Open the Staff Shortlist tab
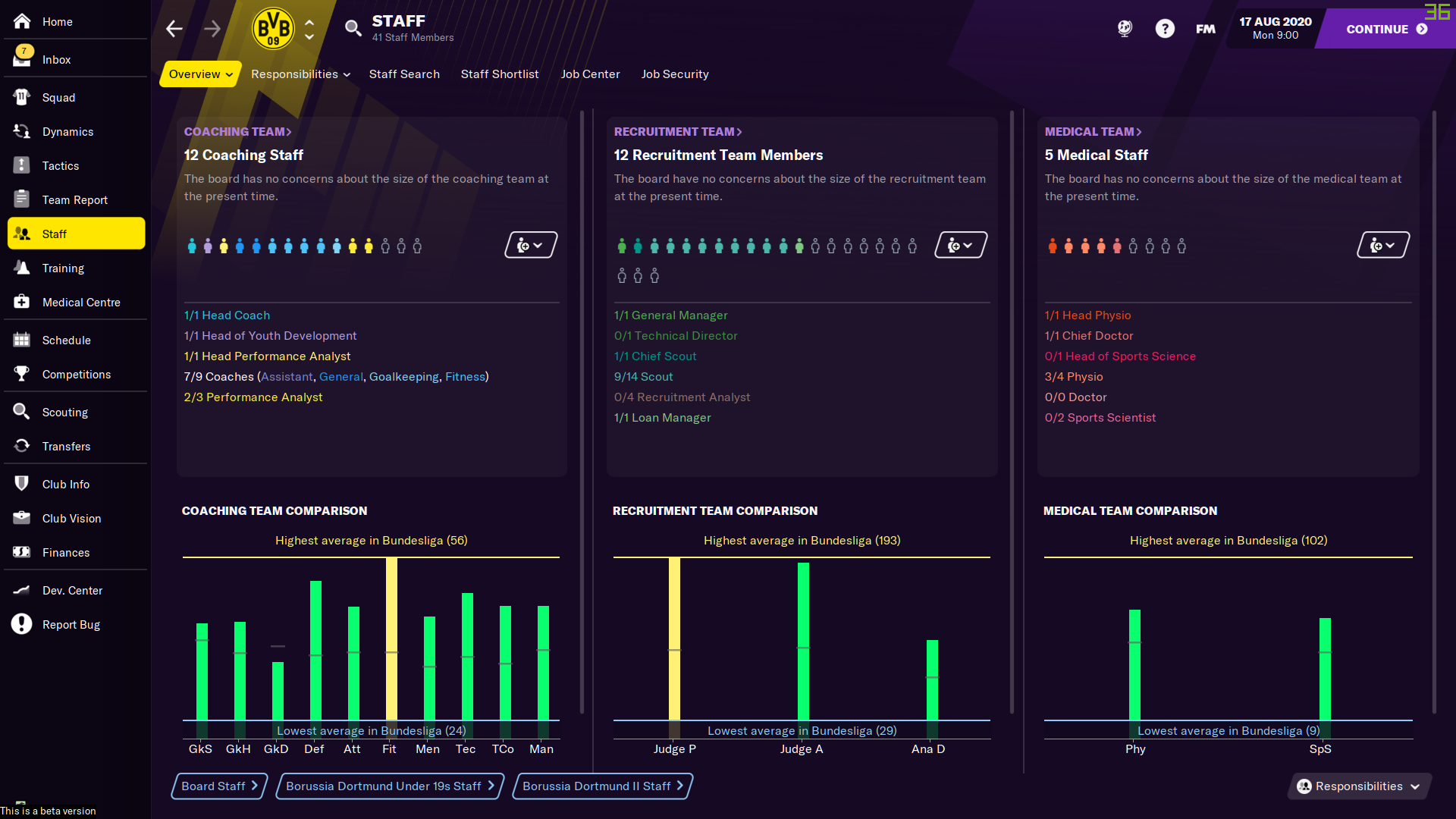1456x819 pixels. (x=500, y=74)
